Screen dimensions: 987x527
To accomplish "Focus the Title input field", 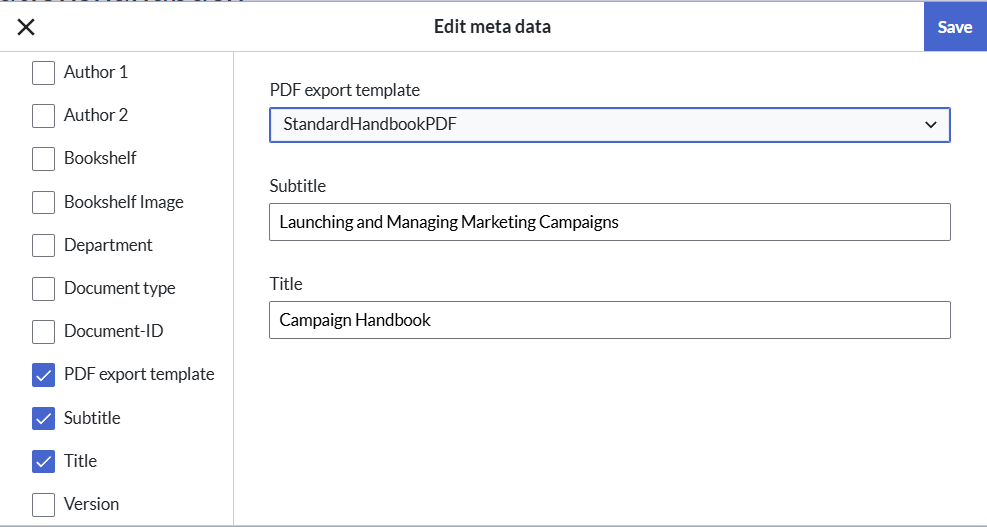I will [609, 320].
